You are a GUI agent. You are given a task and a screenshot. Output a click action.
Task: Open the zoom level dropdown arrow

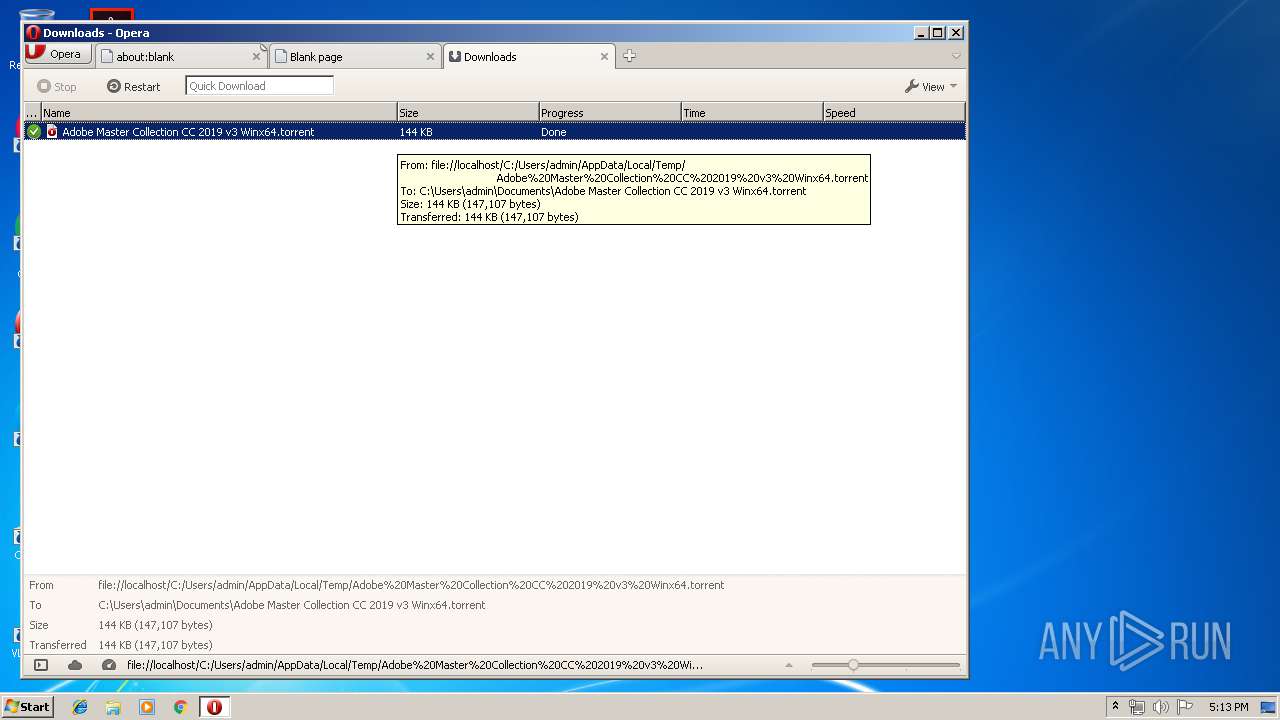(x=789, y=665)
